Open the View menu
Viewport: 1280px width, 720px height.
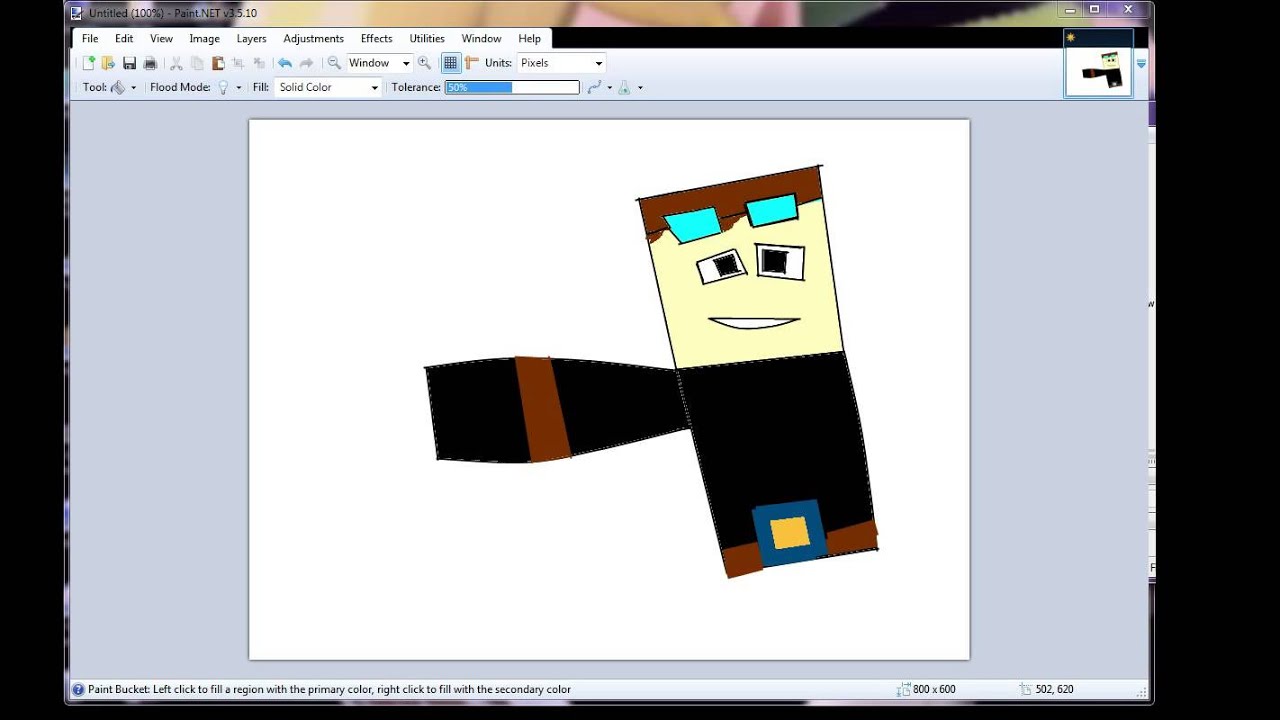[161, 39]
